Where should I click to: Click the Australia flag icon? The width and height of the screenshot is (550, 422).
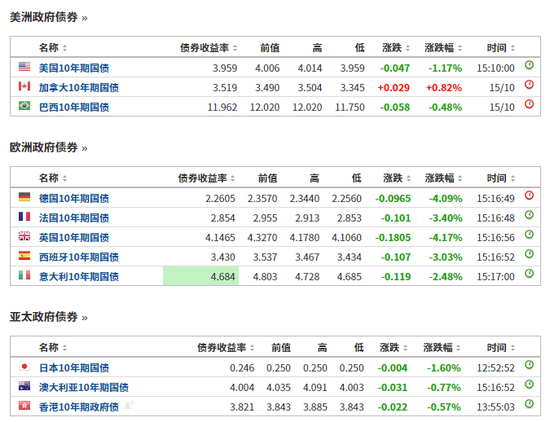(24, 386)
